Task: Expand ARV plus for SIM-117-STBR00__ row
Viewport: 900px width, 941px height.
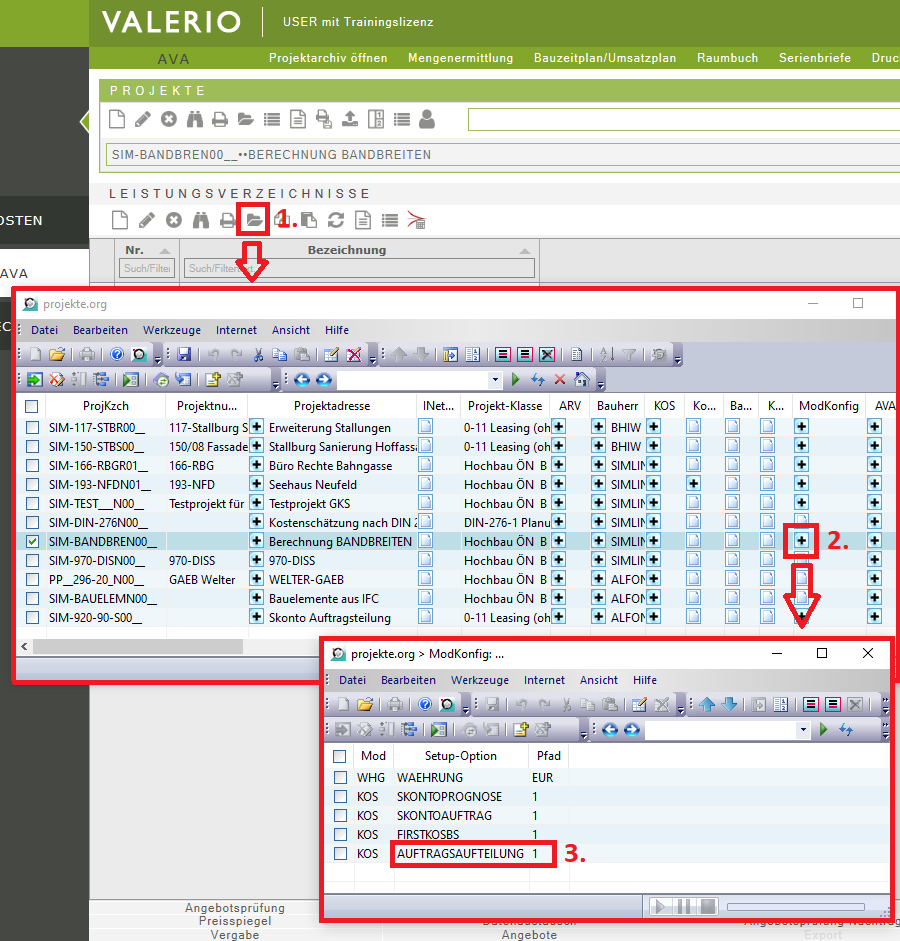Action: (x=558, y=427)
